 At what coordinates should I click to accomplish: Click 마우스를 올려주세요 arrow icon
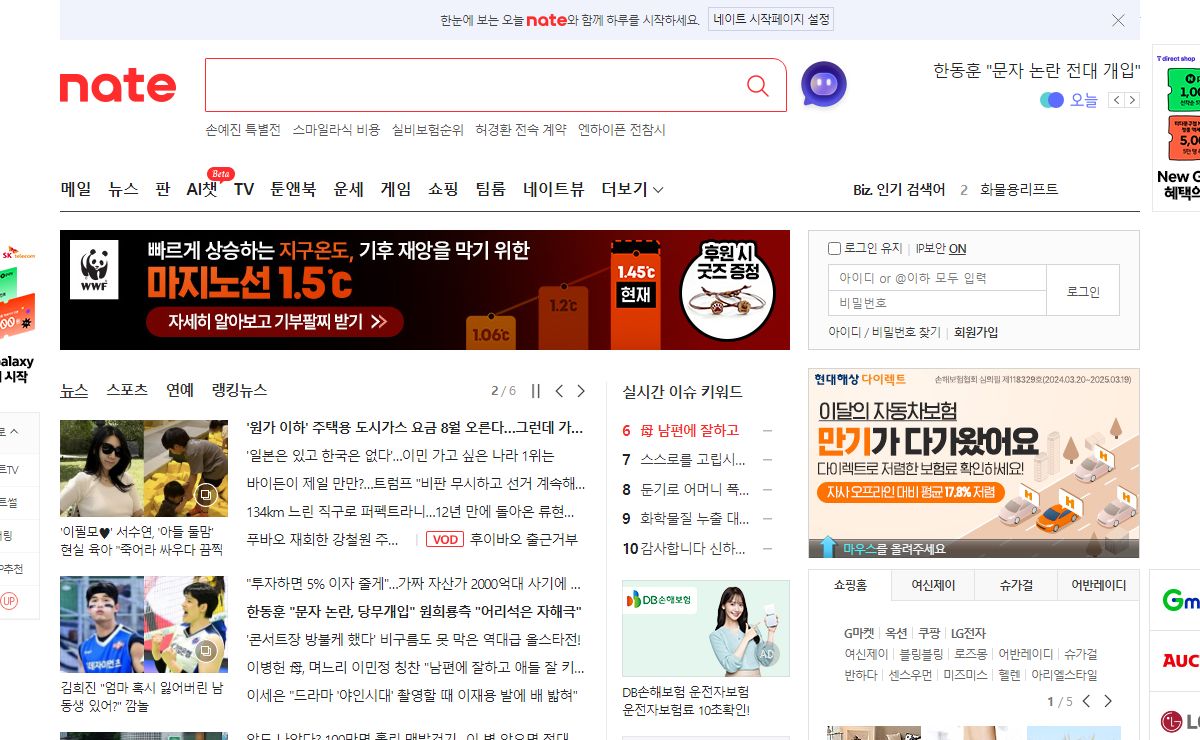[x=827, y=548]
